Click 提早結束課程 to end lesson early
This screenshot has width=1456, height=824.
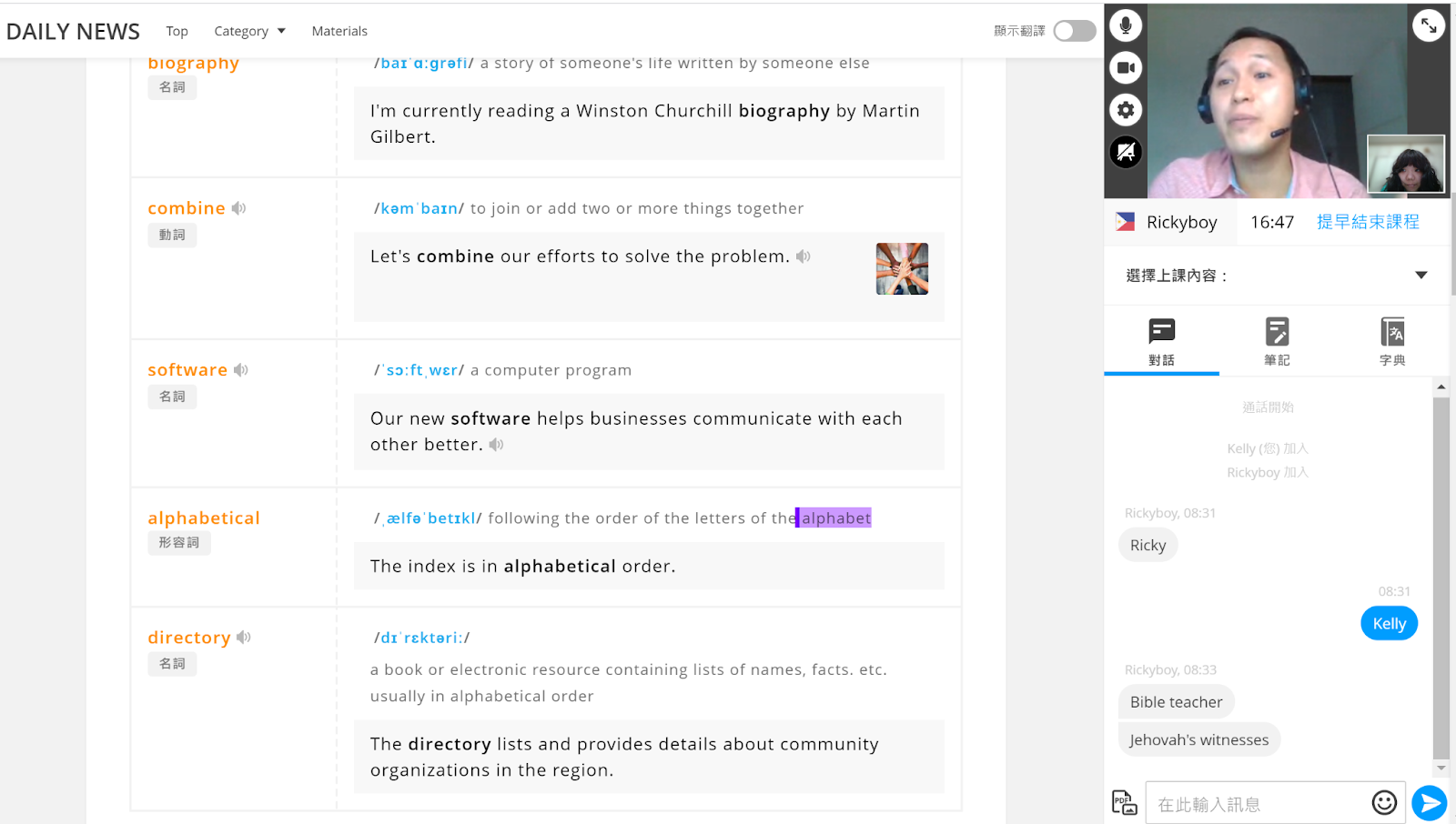(x=1368, y=222)
